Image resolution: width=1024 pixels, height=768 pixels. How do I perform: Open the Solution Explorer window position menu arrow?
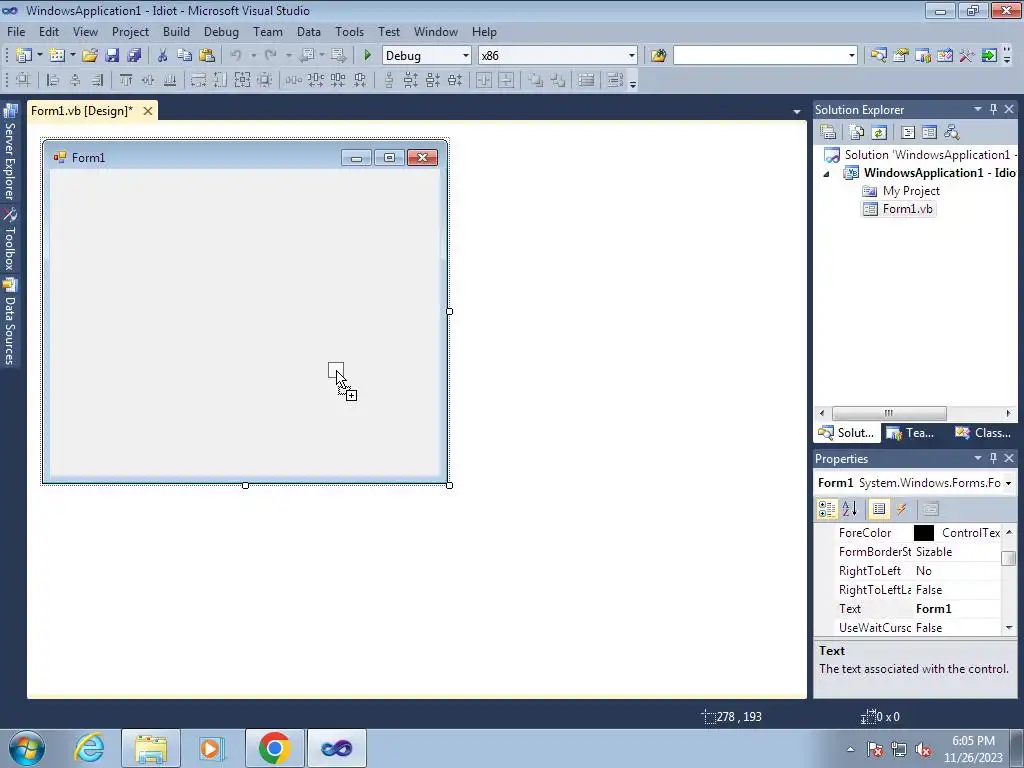click(x=978, y=110)
